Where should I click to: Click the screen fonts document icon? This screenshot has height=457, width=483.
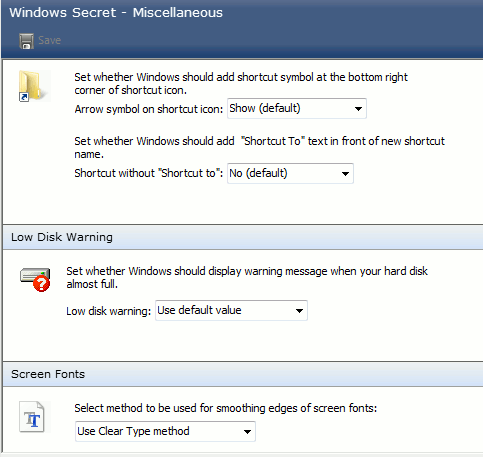(x=32, y=417)
